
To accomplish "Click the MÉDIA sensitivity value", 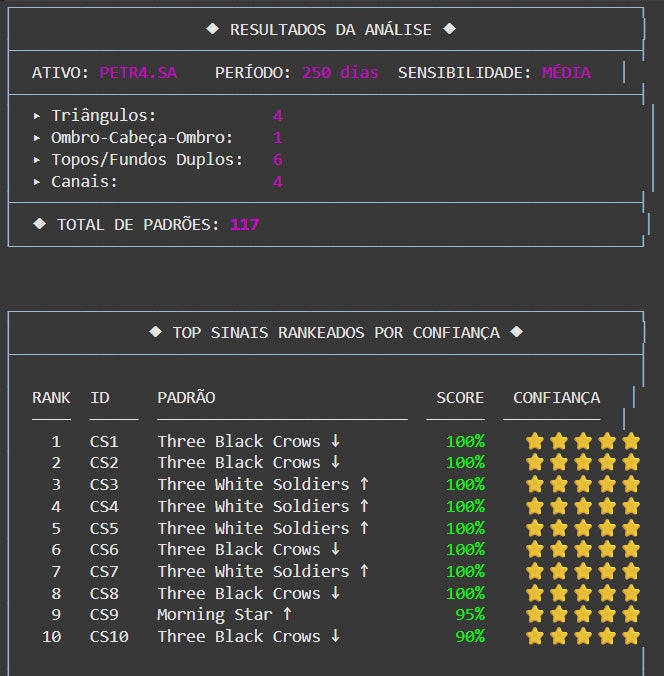I will click(x=566, y=73).
